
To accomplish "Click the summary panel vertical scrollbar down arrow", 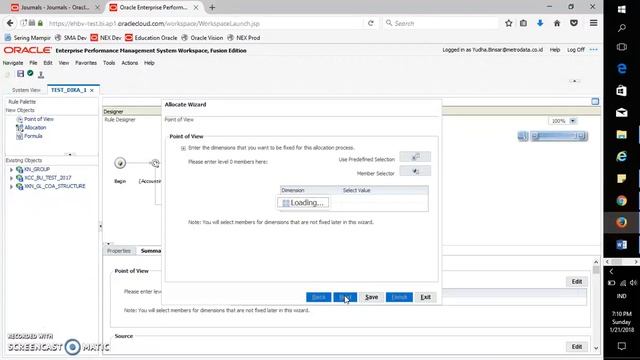I will pos(596,348).
